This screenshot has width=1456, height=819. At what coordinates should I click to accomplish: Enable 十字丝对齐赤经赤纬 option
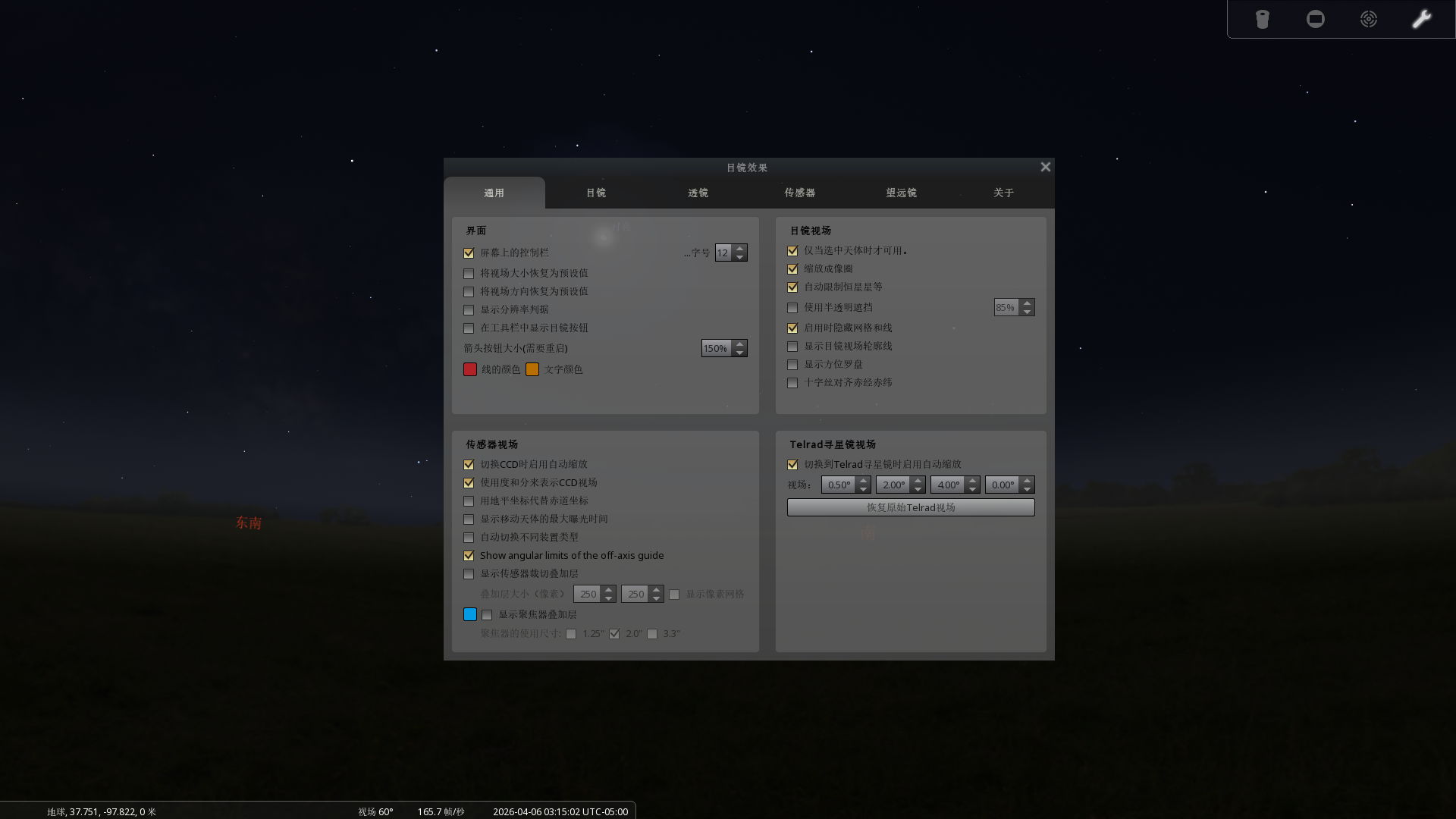(x=792, y=383)
